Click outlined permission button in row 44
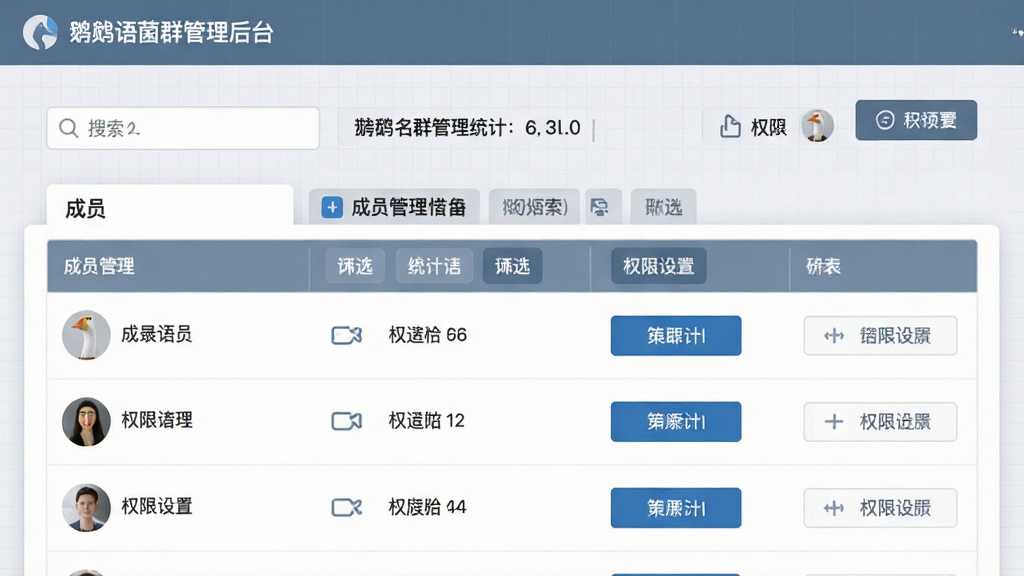 coord(880,508)
